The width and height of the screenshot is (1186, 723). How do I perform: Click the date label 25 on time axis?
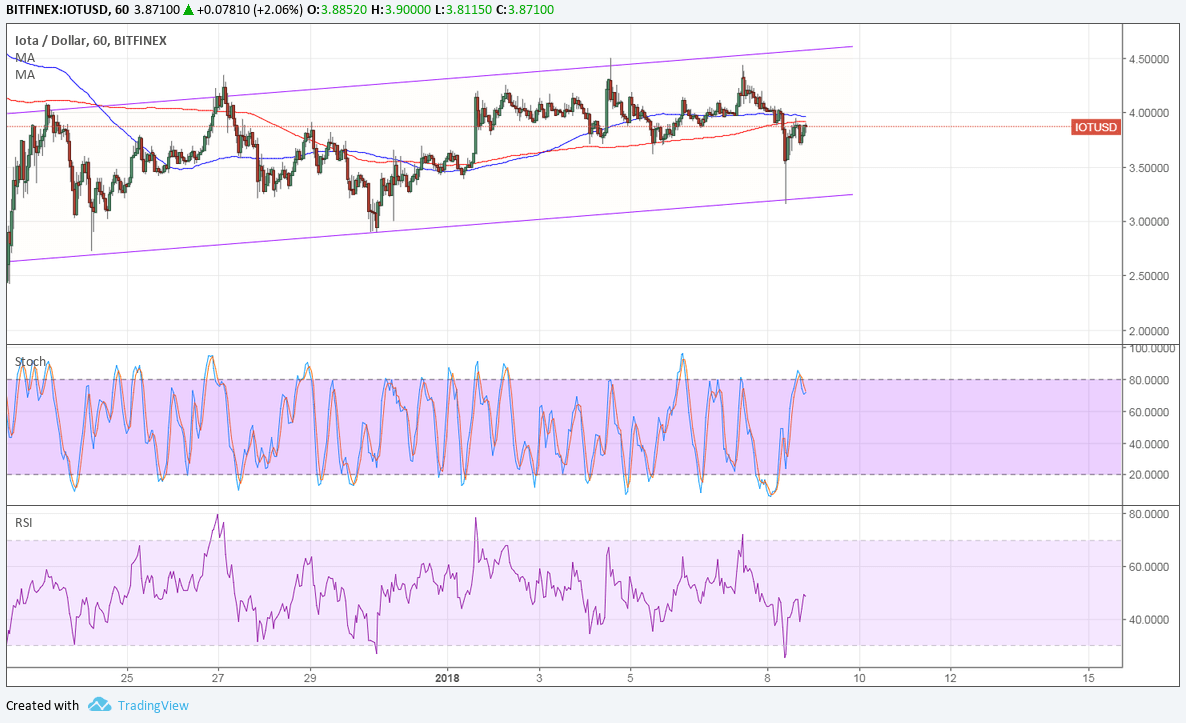pos(126,678)
